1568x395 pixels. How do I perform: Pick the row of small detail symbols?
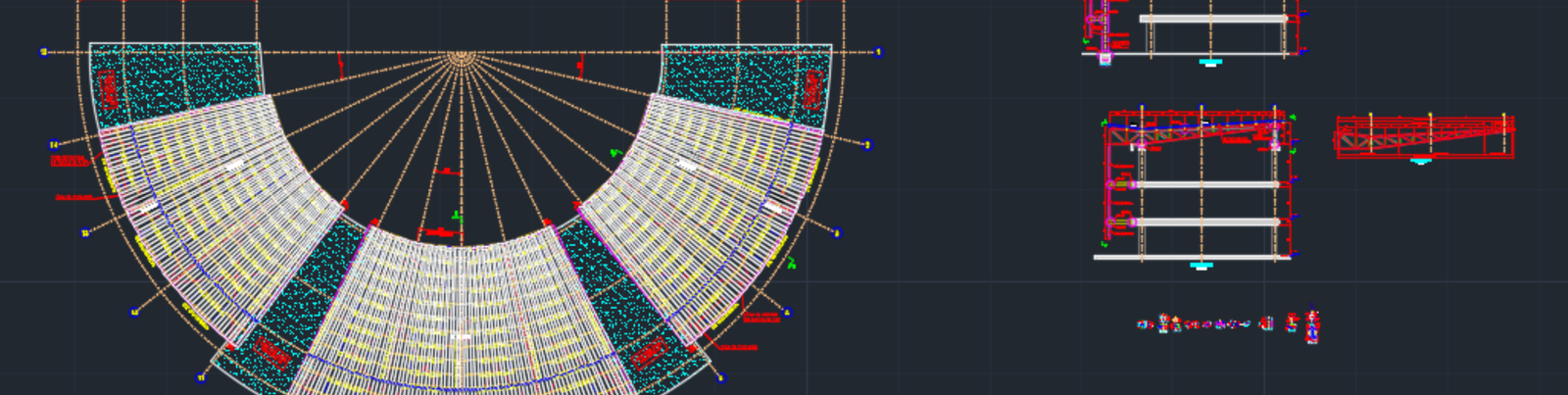1229,323
